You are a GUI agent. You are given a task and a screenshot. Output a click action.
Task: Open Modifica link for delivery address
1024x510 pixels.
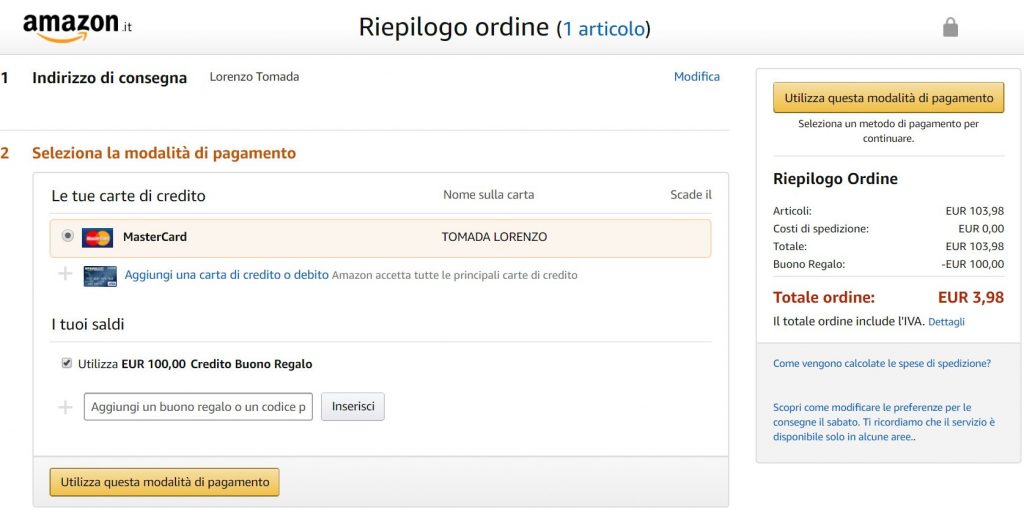696,77
